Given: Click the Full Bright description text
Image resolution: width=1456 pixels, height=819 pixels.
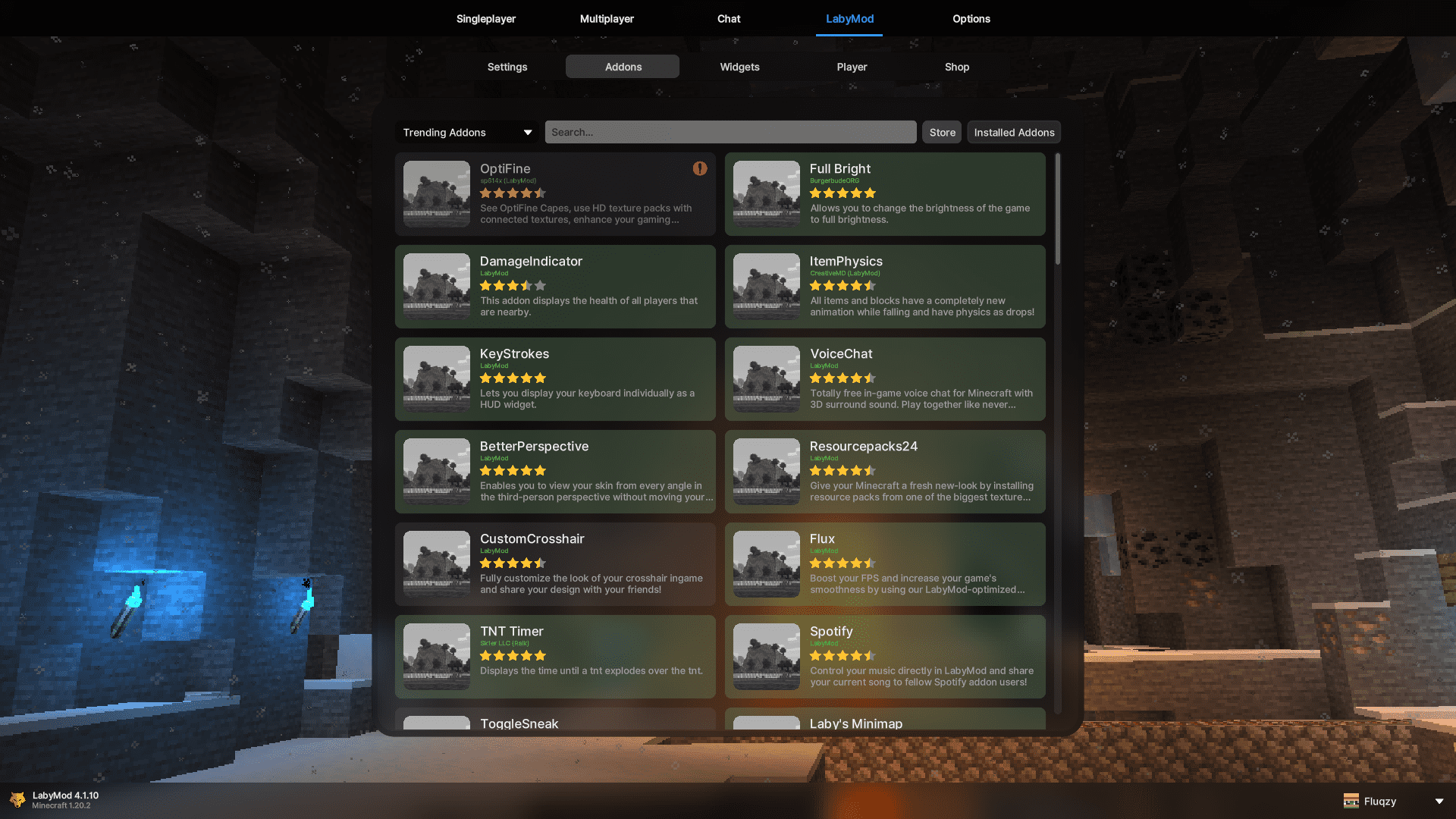Looking at the screenshot, I should (919, 214).
